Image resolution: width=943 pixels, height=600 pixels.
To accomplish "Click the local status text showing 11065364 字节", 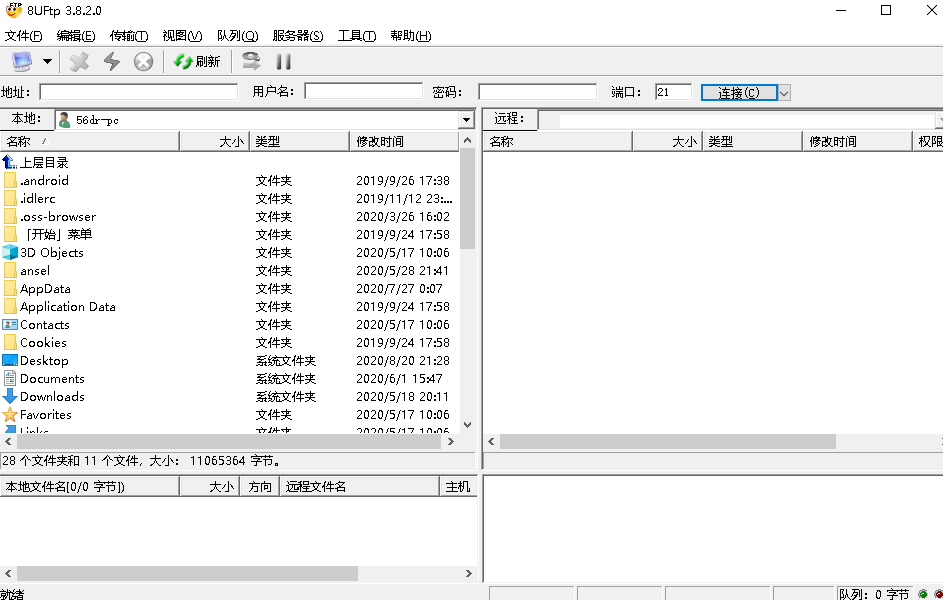I will pyautogui.click(x=142, y=461).
